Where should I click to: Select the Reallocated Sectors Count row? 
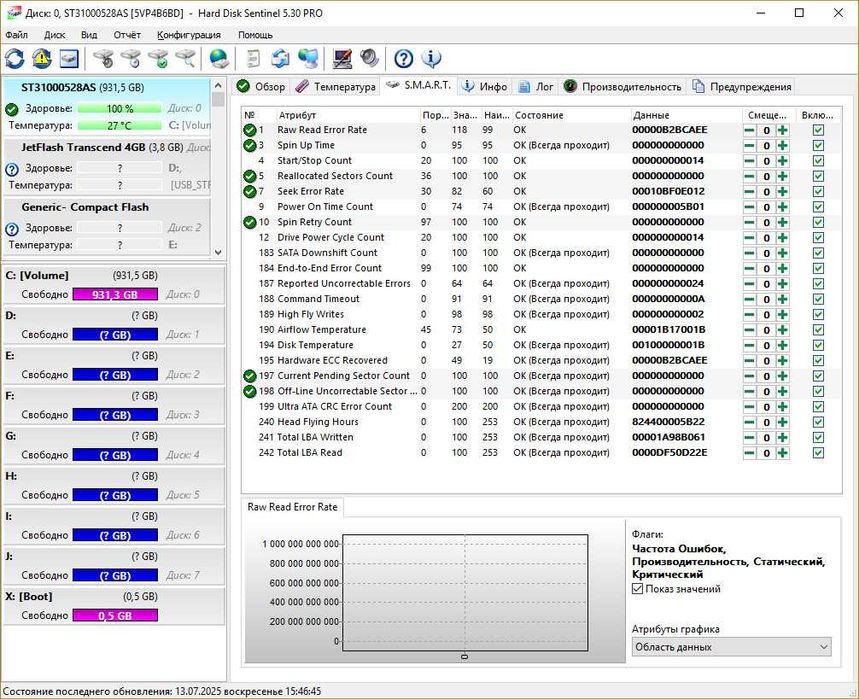coord(334,176)
